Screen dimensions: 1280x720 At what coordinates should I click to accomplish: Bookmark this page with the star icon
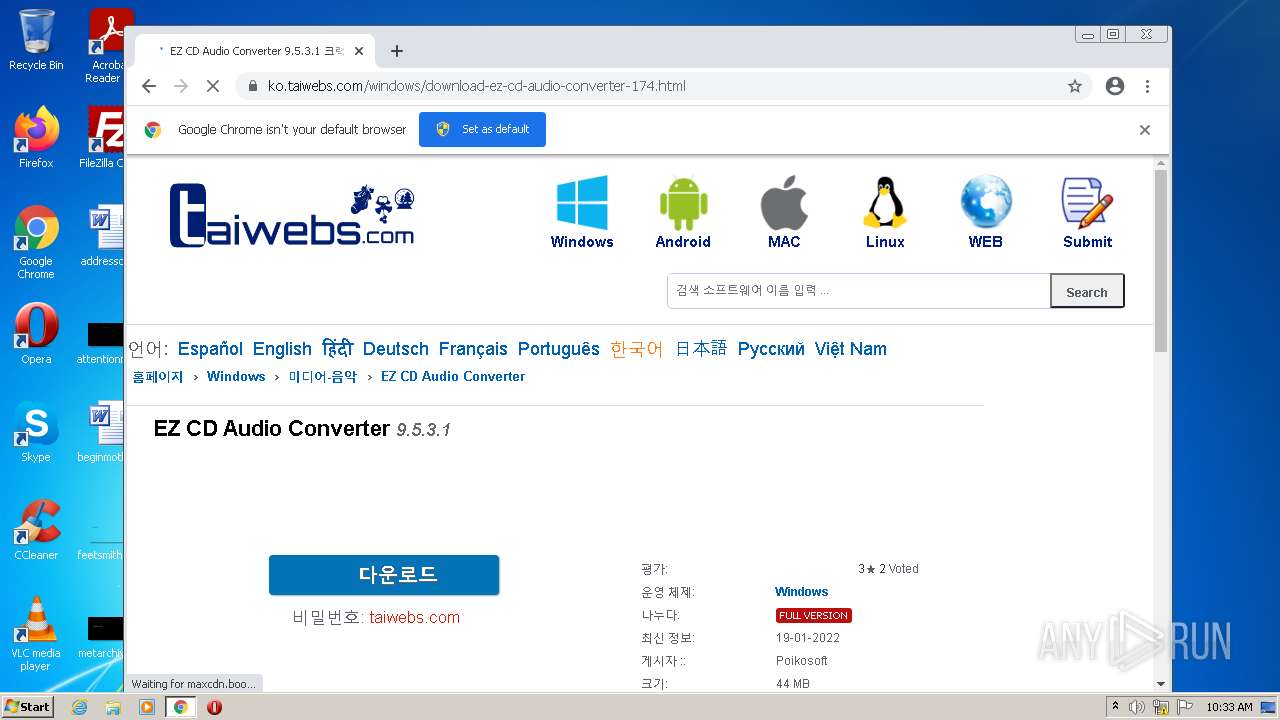tap(1075, 86)
